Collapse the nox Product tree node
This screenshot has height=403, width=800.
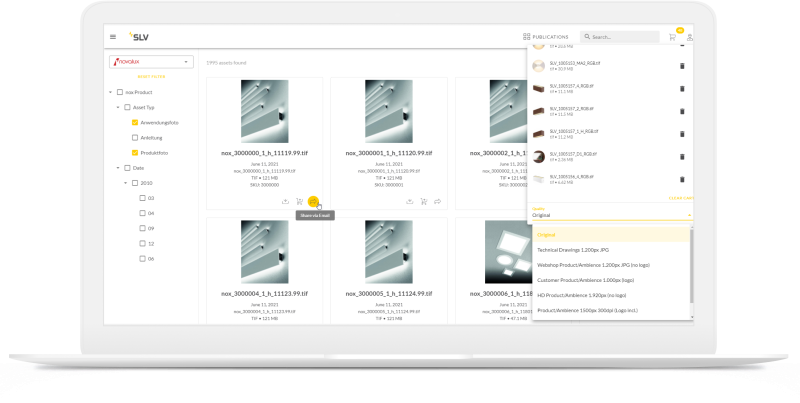[110, 92]
